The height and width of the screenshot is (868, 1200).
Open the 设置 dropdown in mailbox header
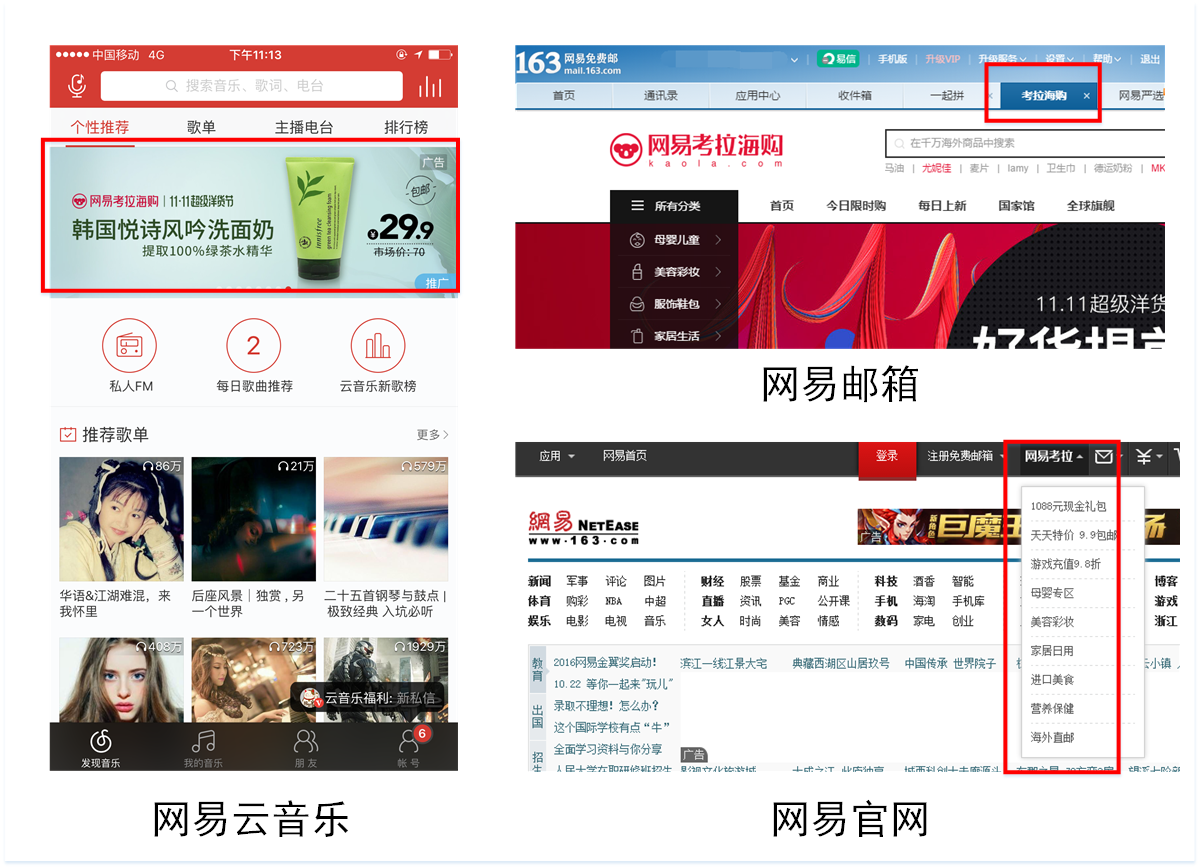1059,59
